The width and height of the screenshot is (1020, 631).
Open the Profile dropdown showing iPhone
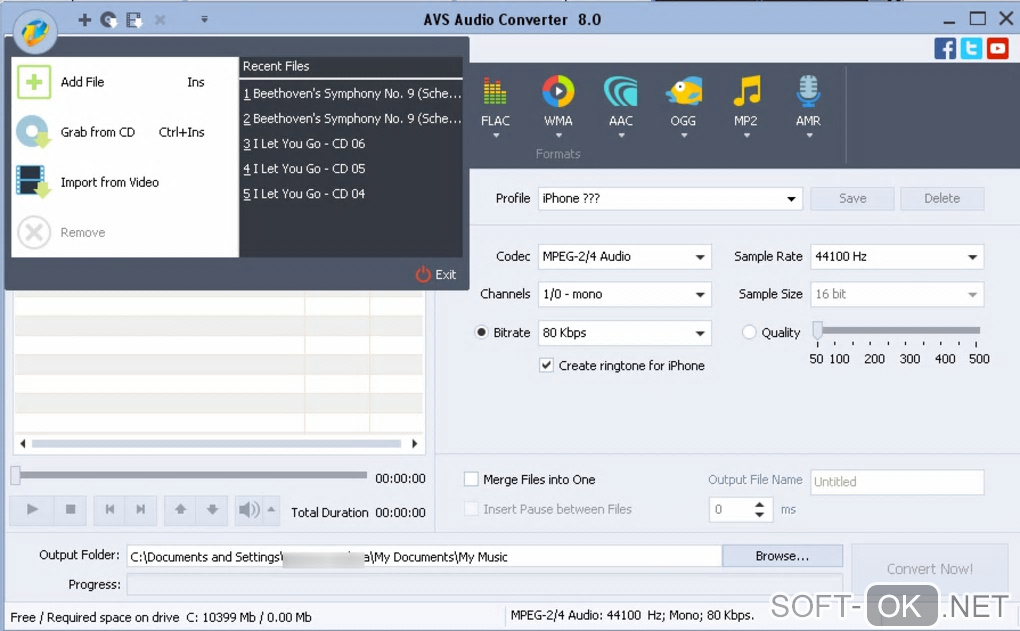point(670,198)
